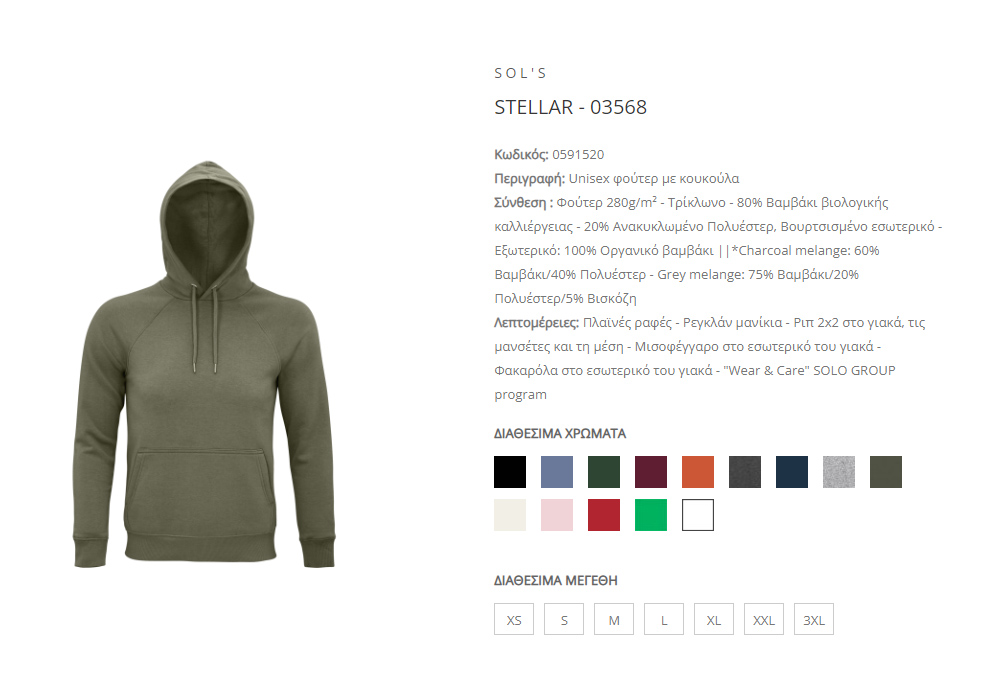Pick size XL

point(714,619)
